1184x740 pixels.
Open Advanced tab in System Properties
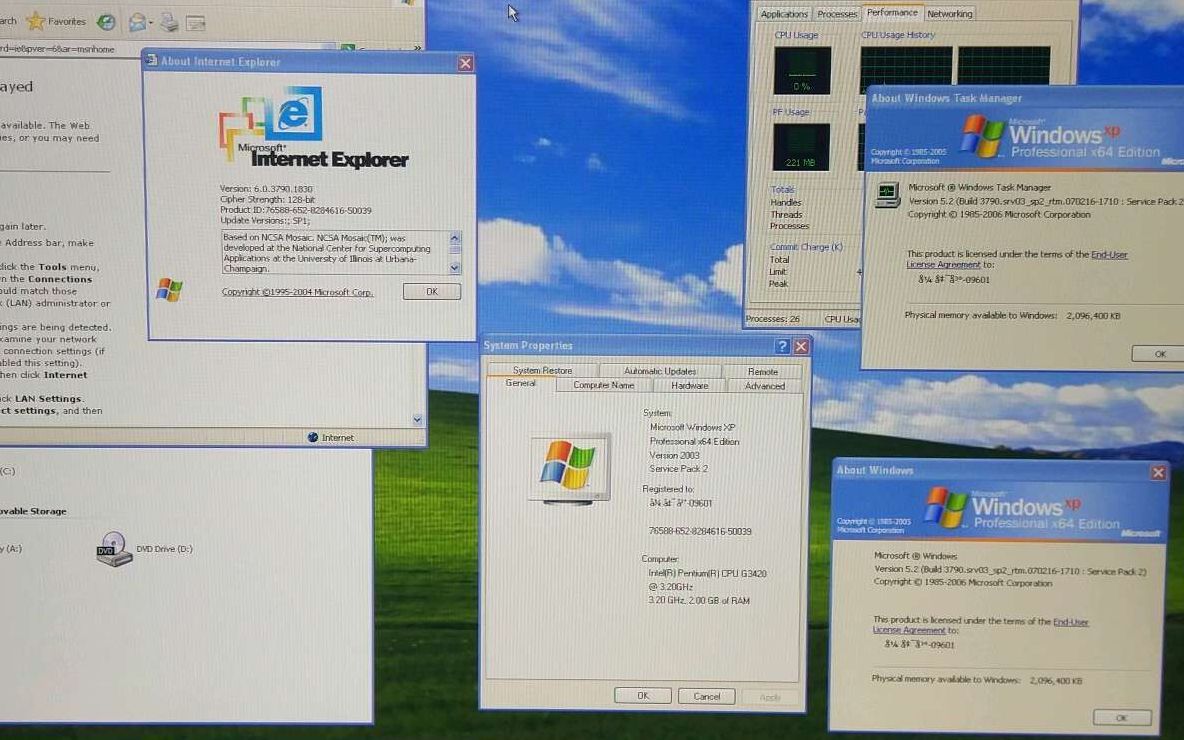(764, 386)
